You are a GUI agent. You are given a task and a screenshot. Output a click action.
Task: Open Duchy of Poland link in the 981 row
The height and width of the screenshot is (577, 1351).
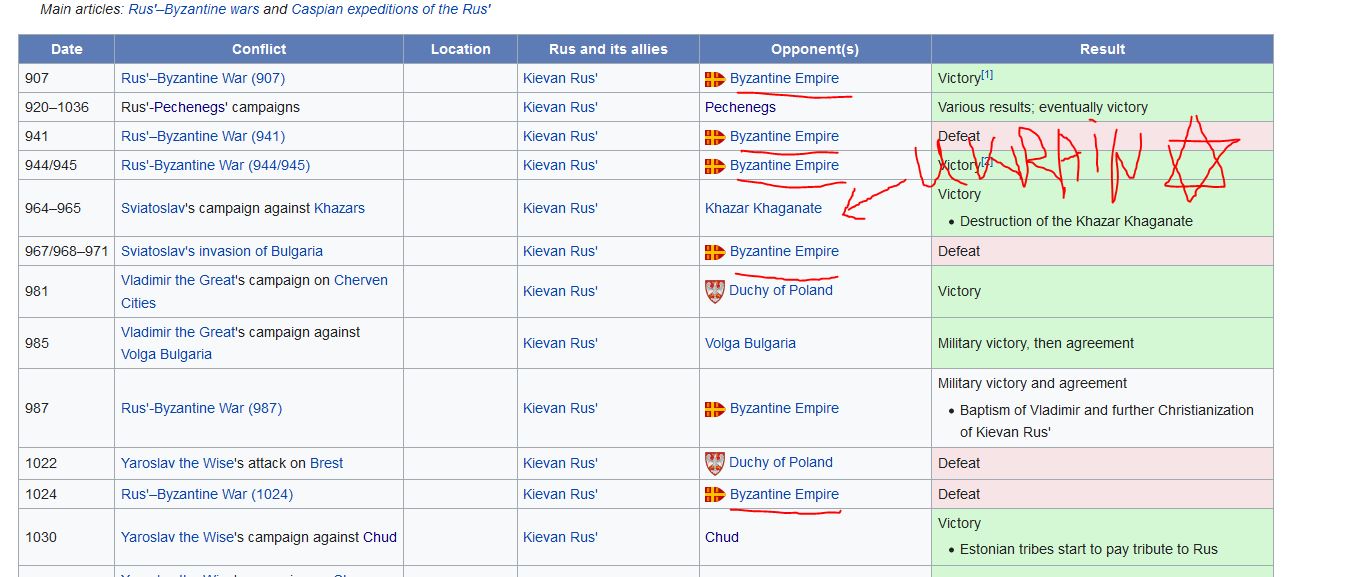781,290
